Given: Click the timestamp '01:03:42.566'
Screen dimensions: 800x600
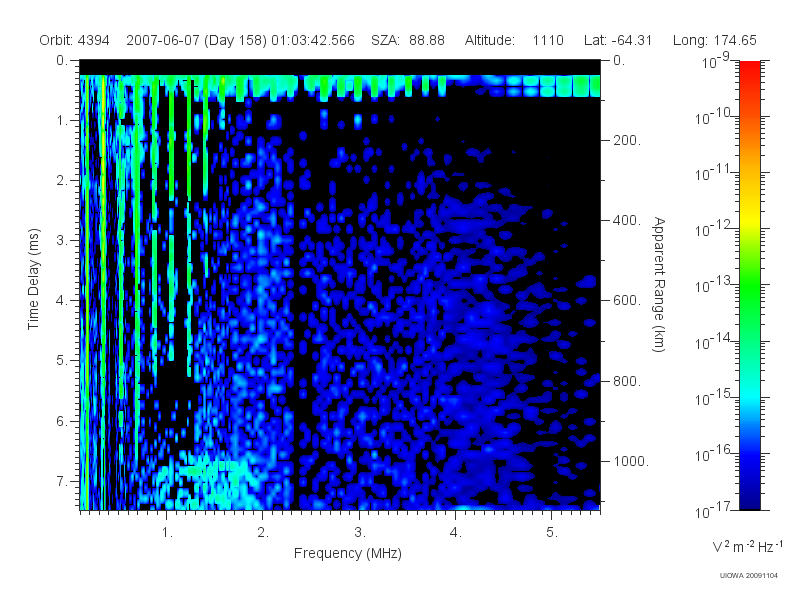Looking at the screenshot, I should click(313, 40).
